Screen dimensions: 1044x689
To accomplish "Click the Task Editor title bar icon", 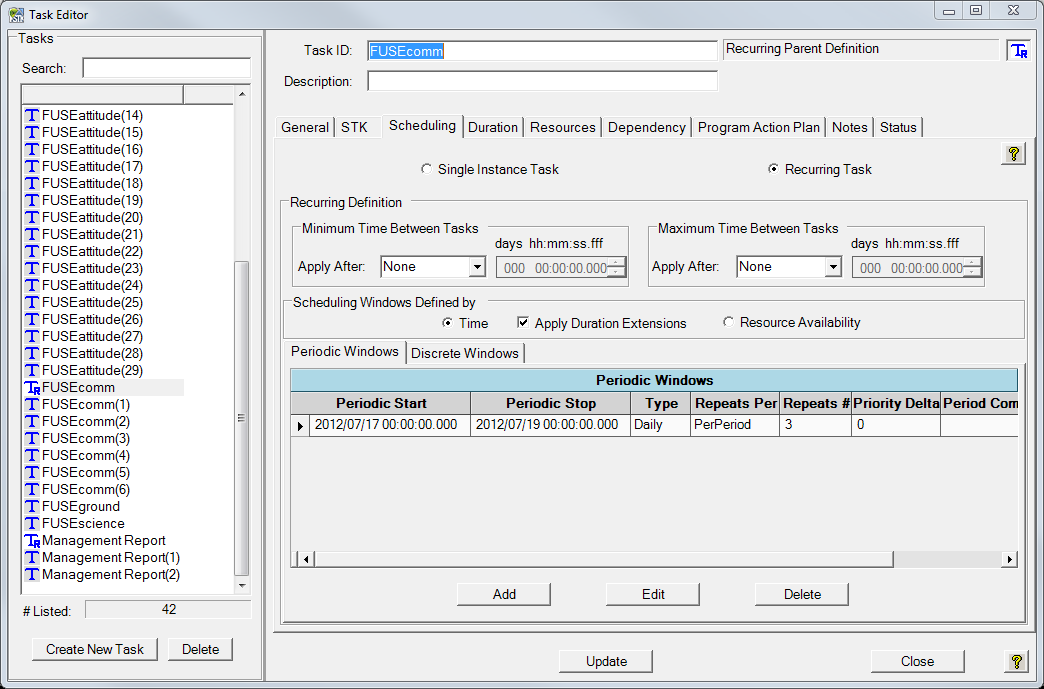I will [x=16, y=14].
